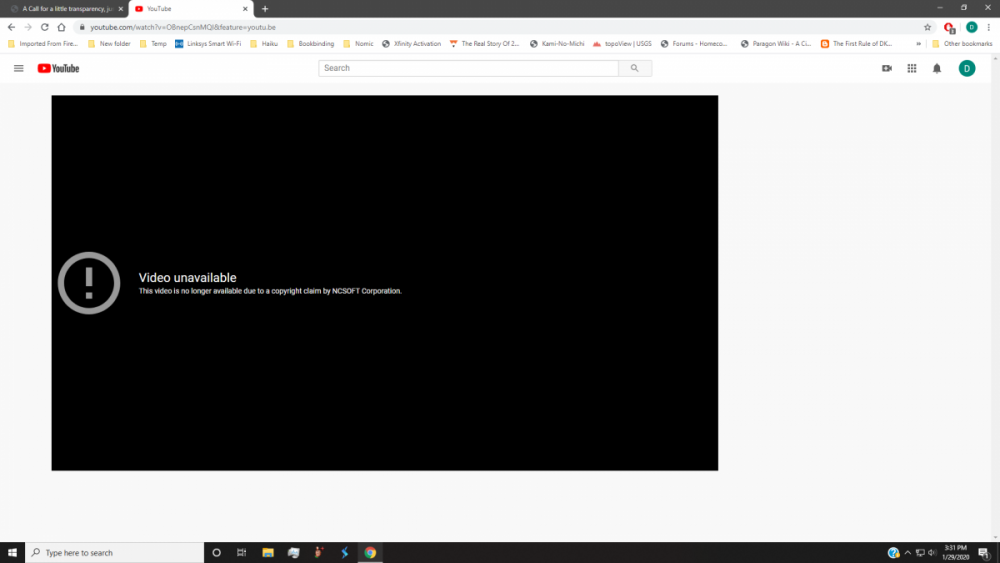Open Cortana circle icon on taskbar

point(216,553)
